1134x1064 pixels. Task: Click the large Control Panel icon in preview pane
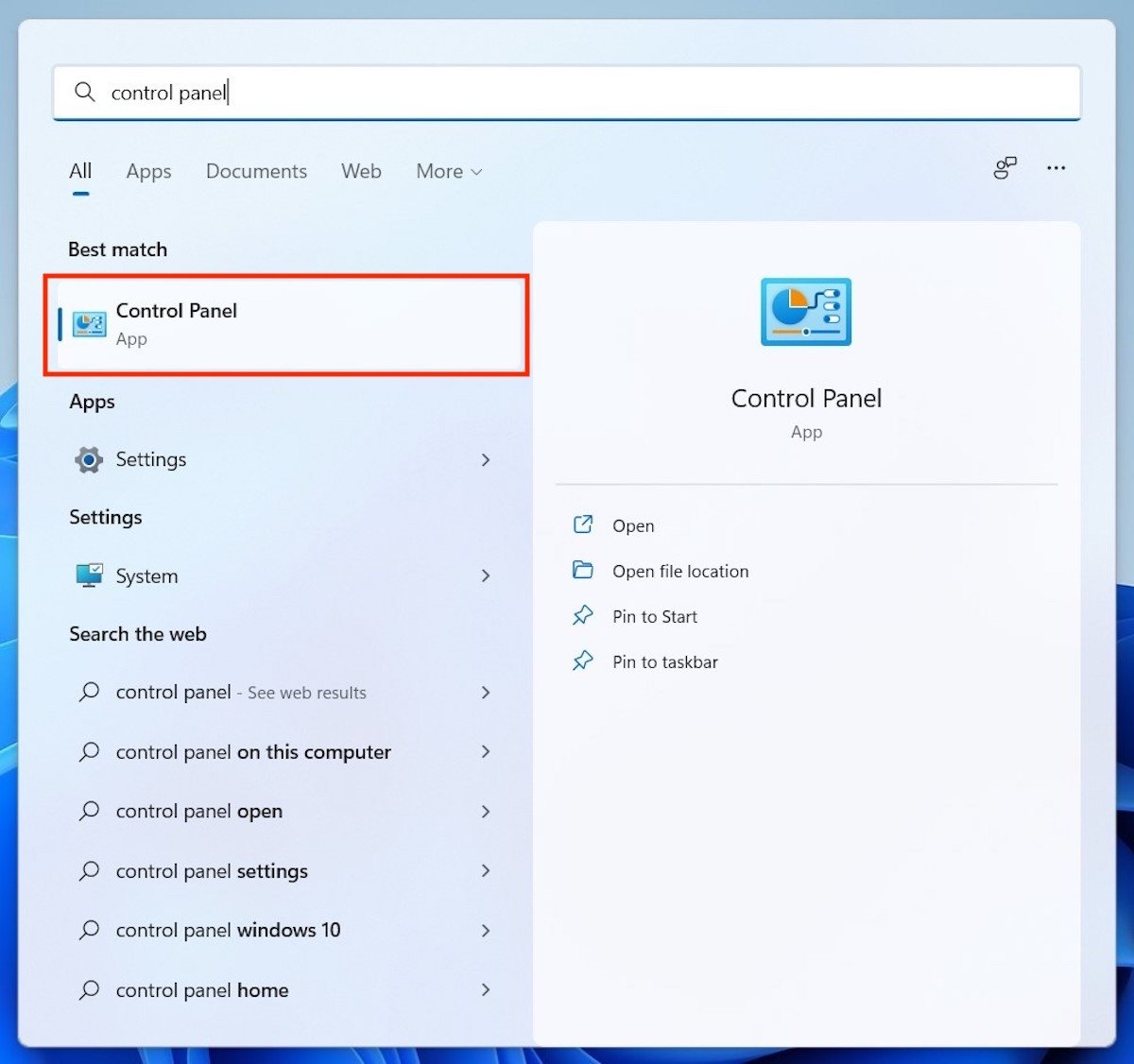806,312
